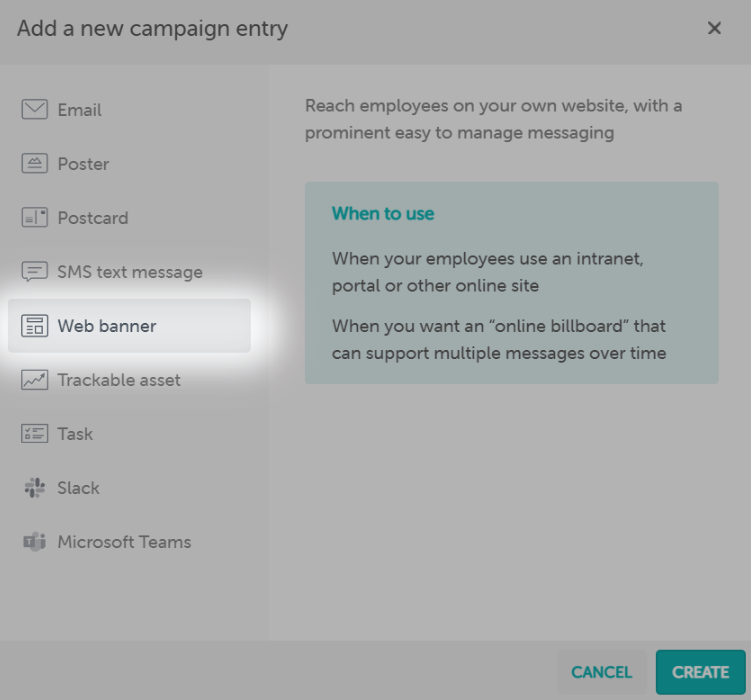Click the Poster icon
This screenshot has height=700, width=751.
pos(35,164)
